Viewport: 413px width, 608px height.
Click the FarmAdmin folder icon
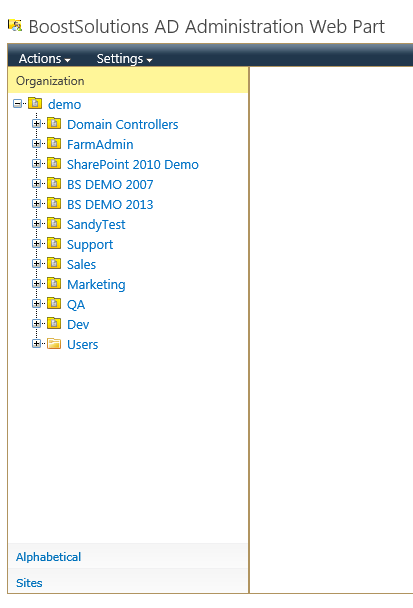coord(54,143)
